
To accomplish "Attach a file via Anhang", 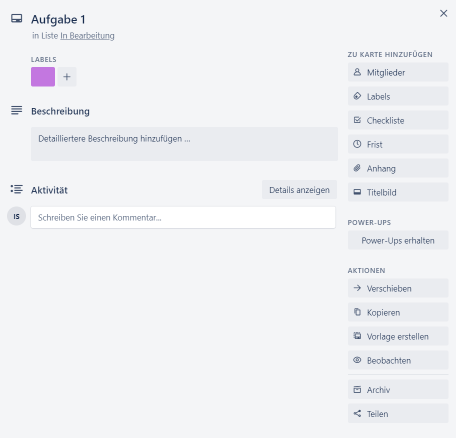I will [x=398, y=168].
